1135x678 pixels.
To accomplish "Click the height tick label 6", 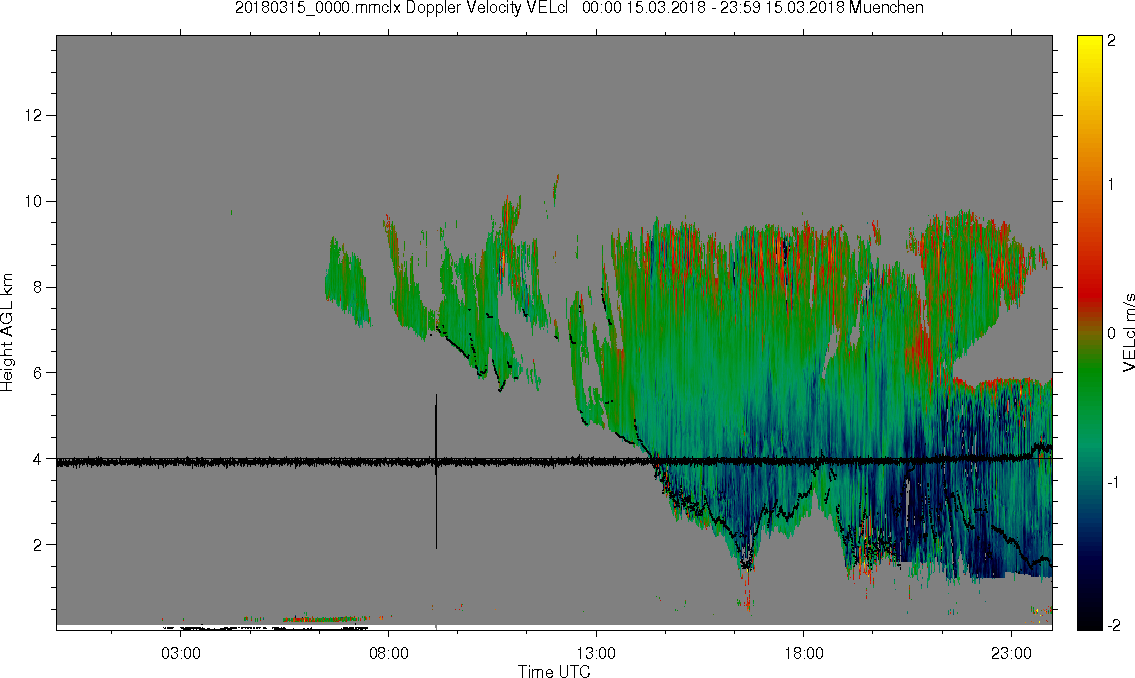I will click(x=37, y=373).
